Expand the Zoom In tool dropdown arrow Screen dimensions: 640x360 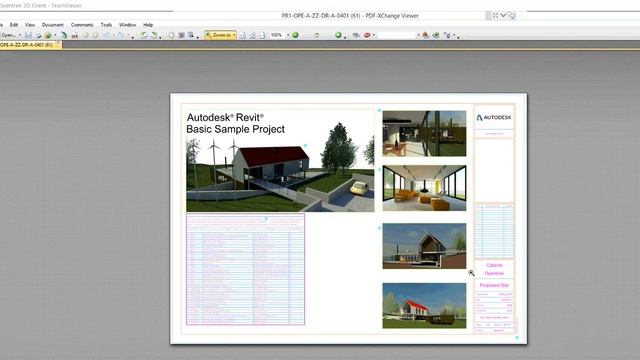click(x=234, y=36)
